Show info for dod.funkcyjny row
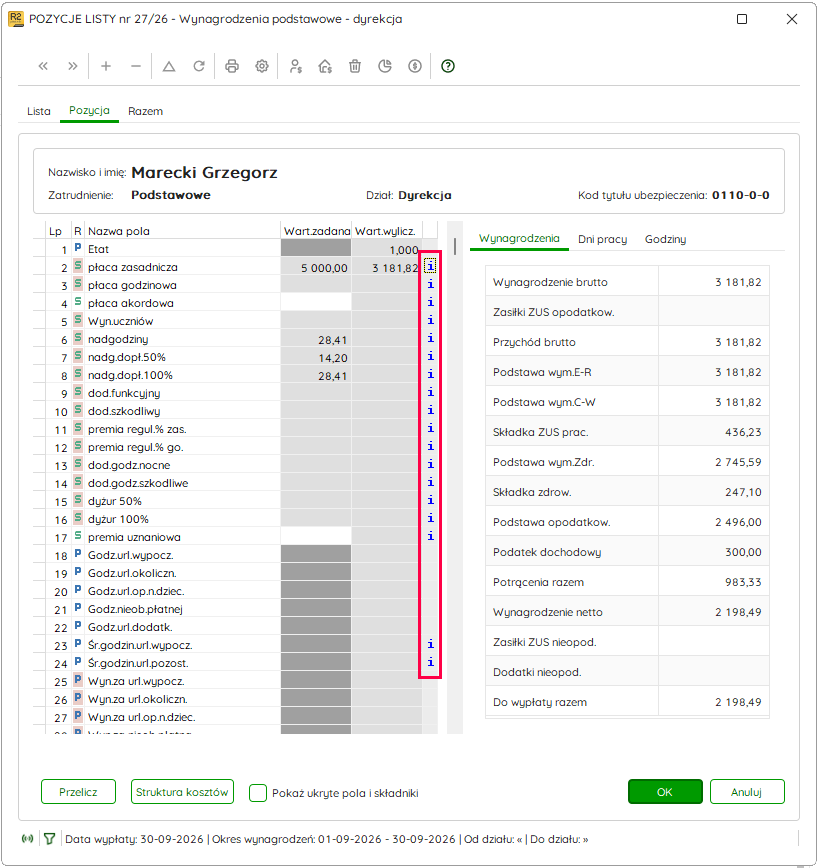The height and width of the screenshot is (868, 818). [x=431, y=392]
